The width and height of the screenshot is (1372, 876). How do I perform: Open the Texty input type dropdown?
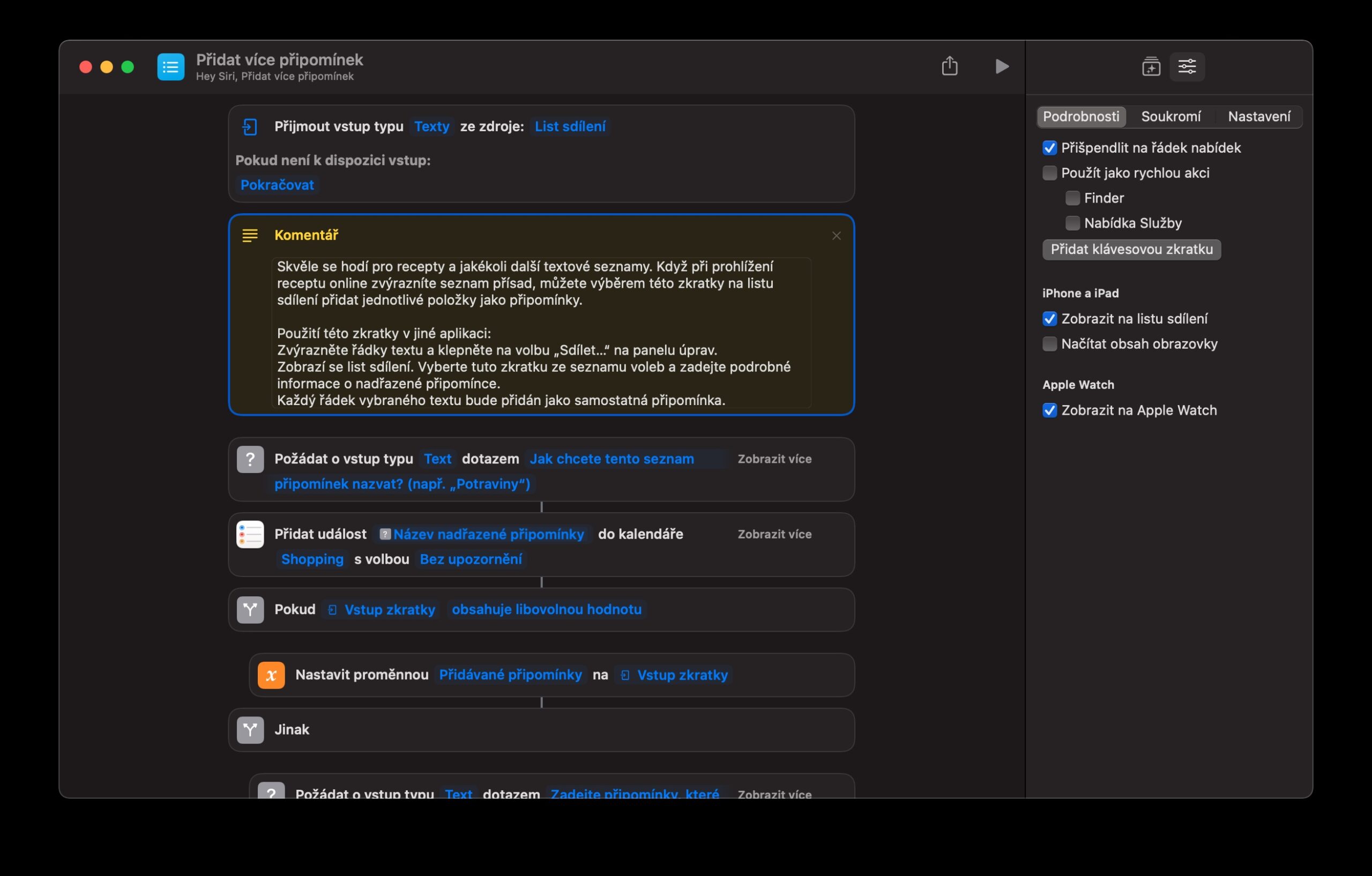click(x=431, y=126)
